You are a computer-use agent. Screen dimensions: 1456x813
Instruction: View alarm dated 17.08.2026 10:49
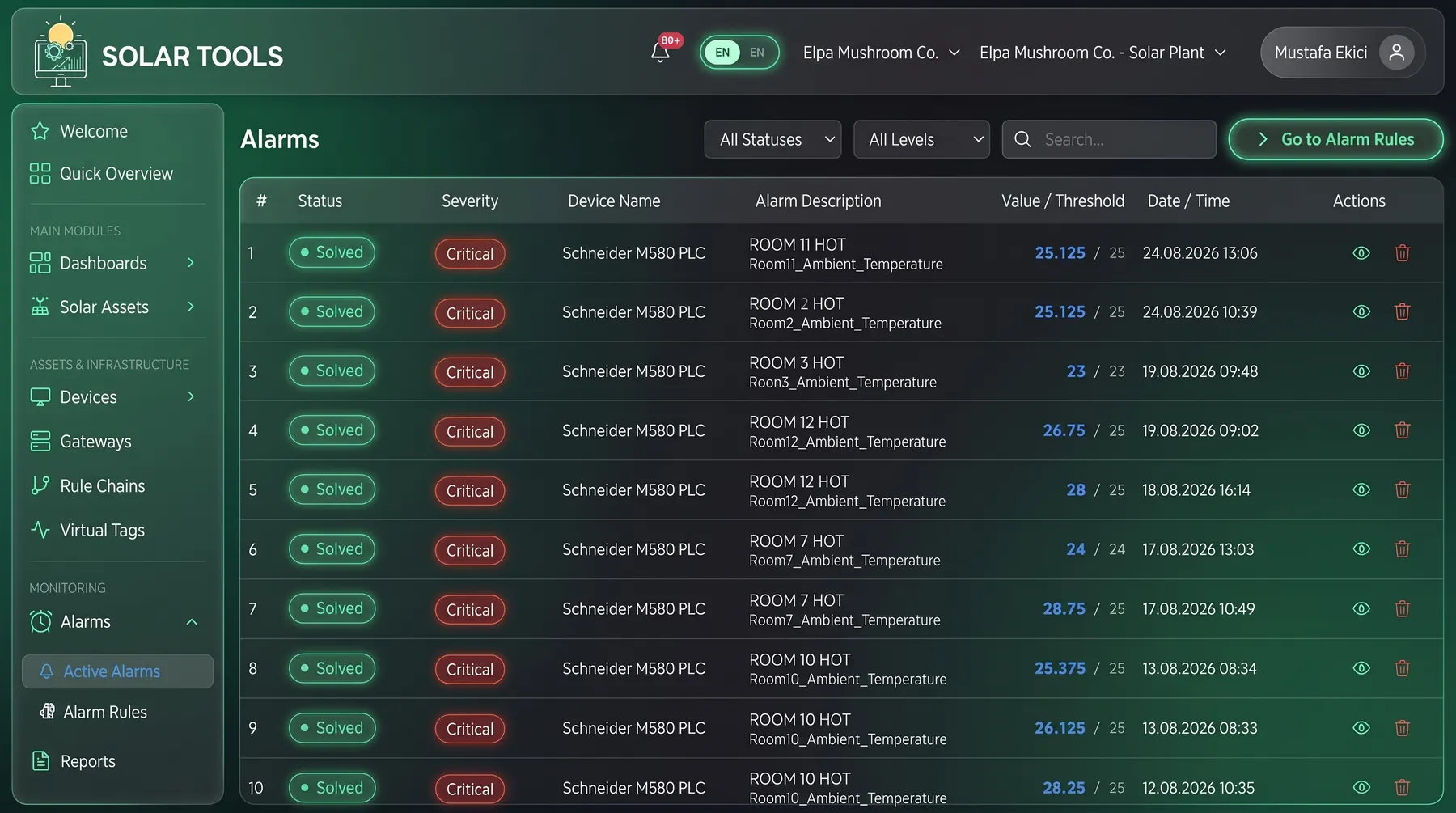click(1361, 609)
